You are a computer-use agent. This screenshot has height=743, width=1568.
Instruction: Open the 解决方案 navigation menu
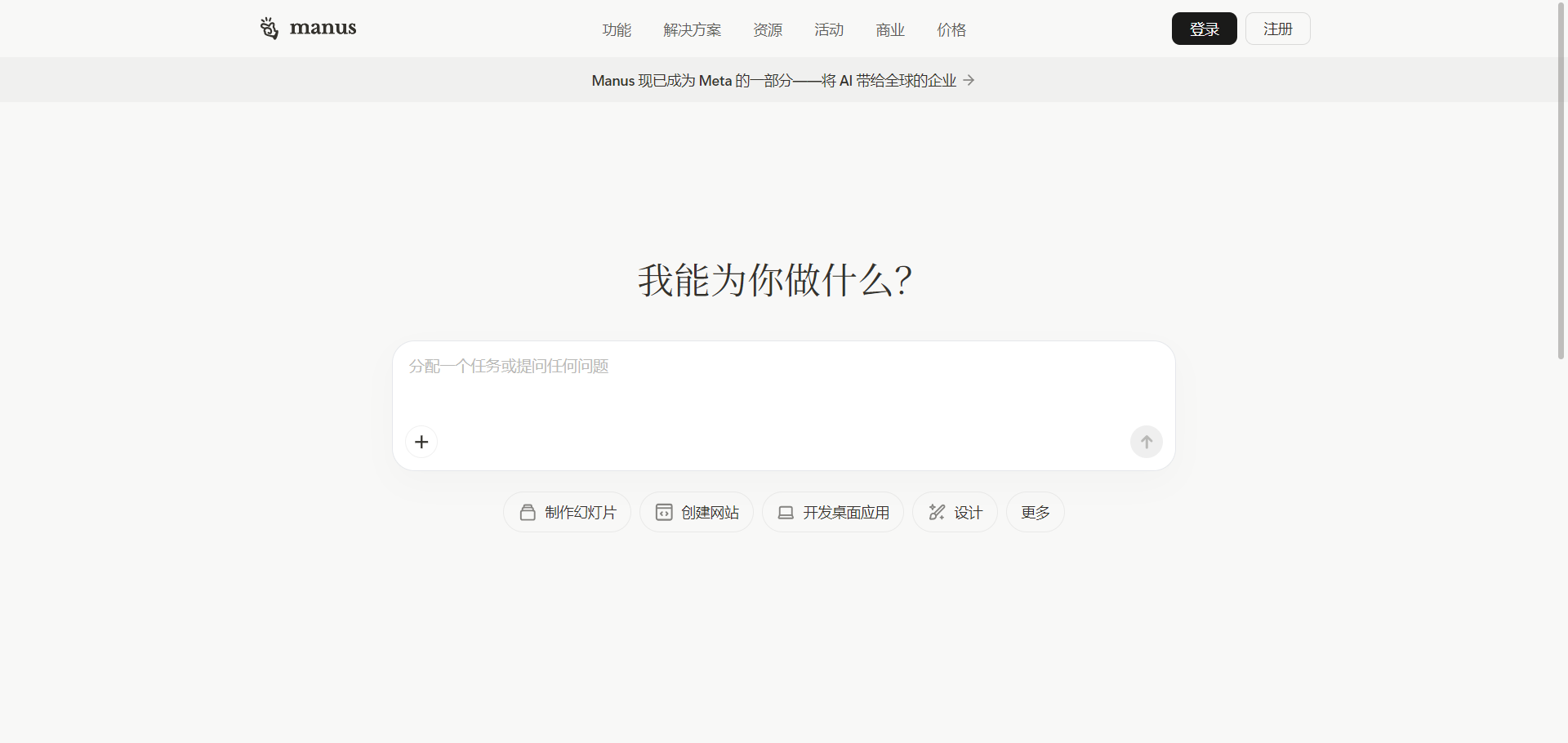(692, 30)
